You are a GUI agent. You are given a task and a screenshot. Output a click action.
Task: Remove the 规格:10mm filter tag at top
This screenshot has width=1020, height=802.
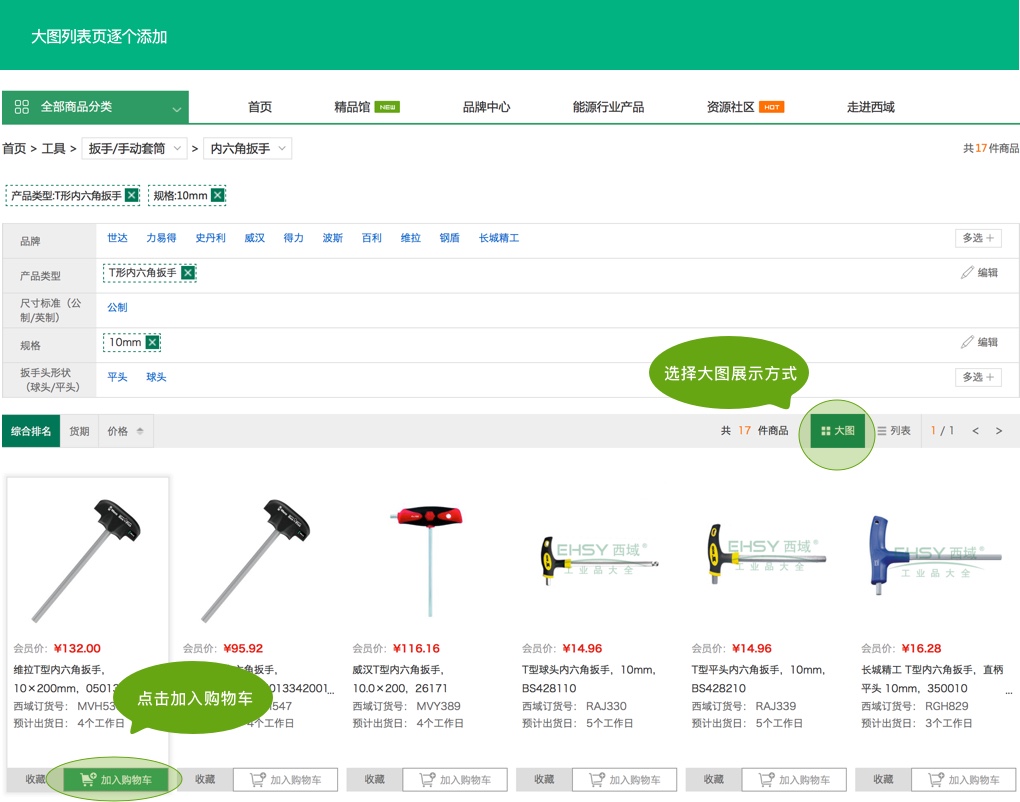218,195
